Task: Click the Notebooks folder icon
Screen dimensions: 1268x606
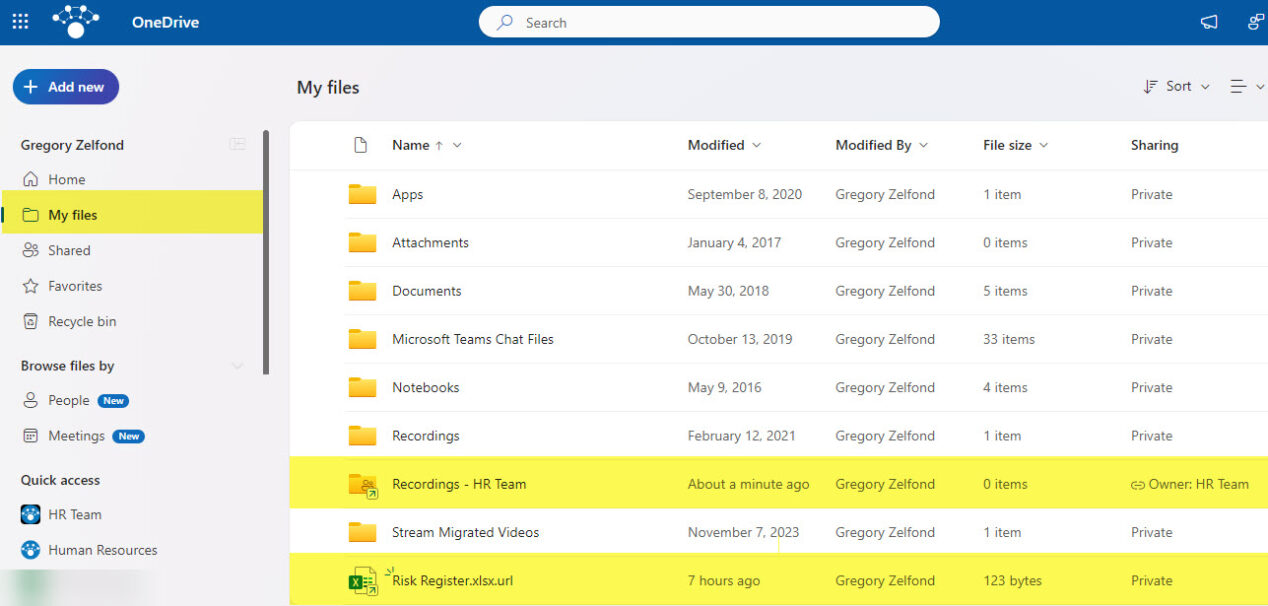Action: 362,387
